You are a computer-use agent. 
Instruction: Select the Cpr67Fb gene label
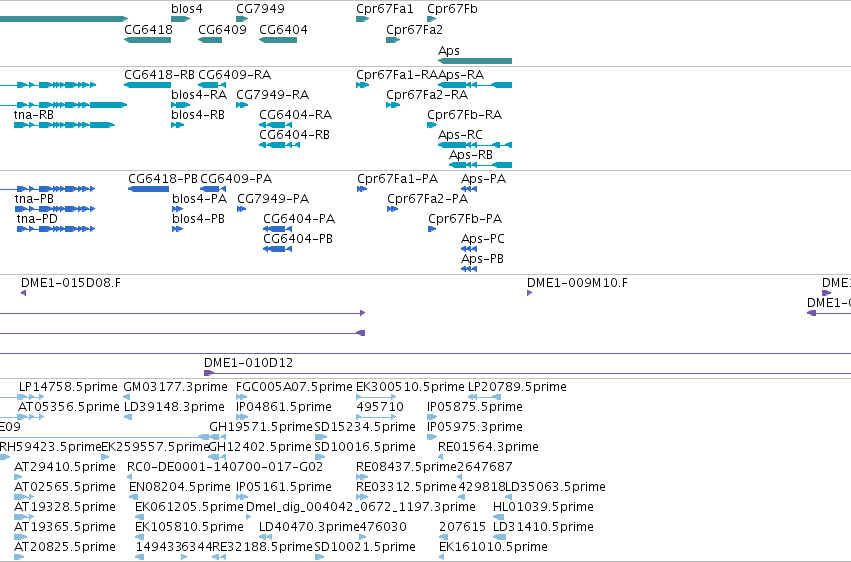coord(452,9)
